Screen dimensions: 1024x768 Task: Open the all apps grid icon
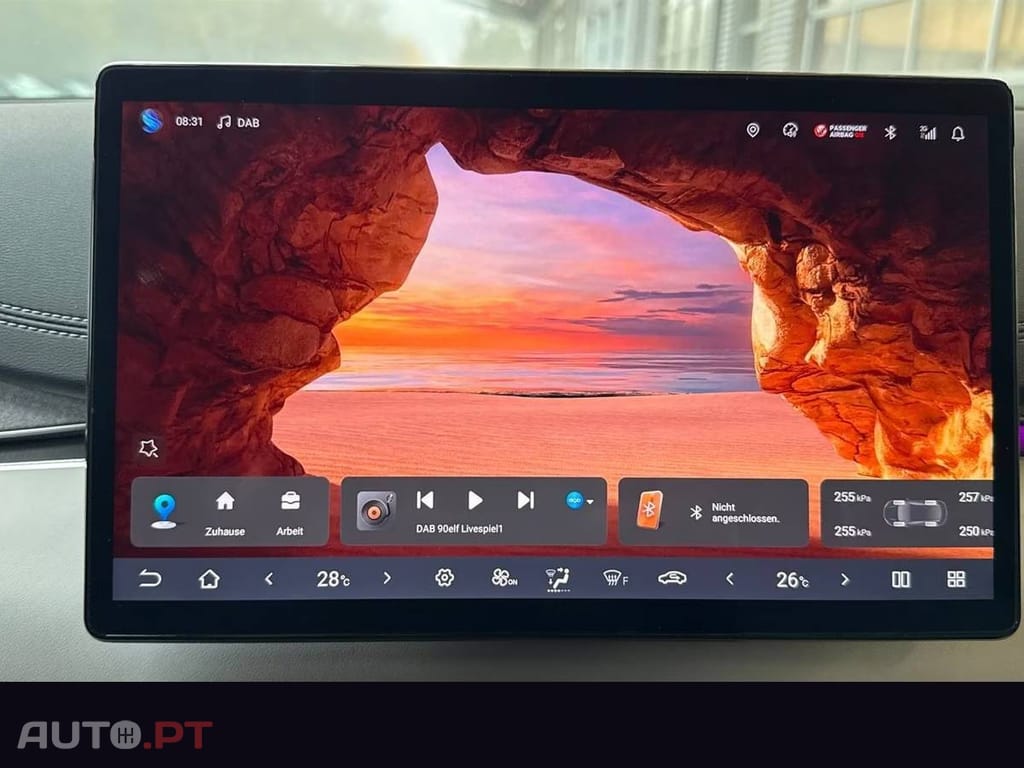[x=956, y=579]
